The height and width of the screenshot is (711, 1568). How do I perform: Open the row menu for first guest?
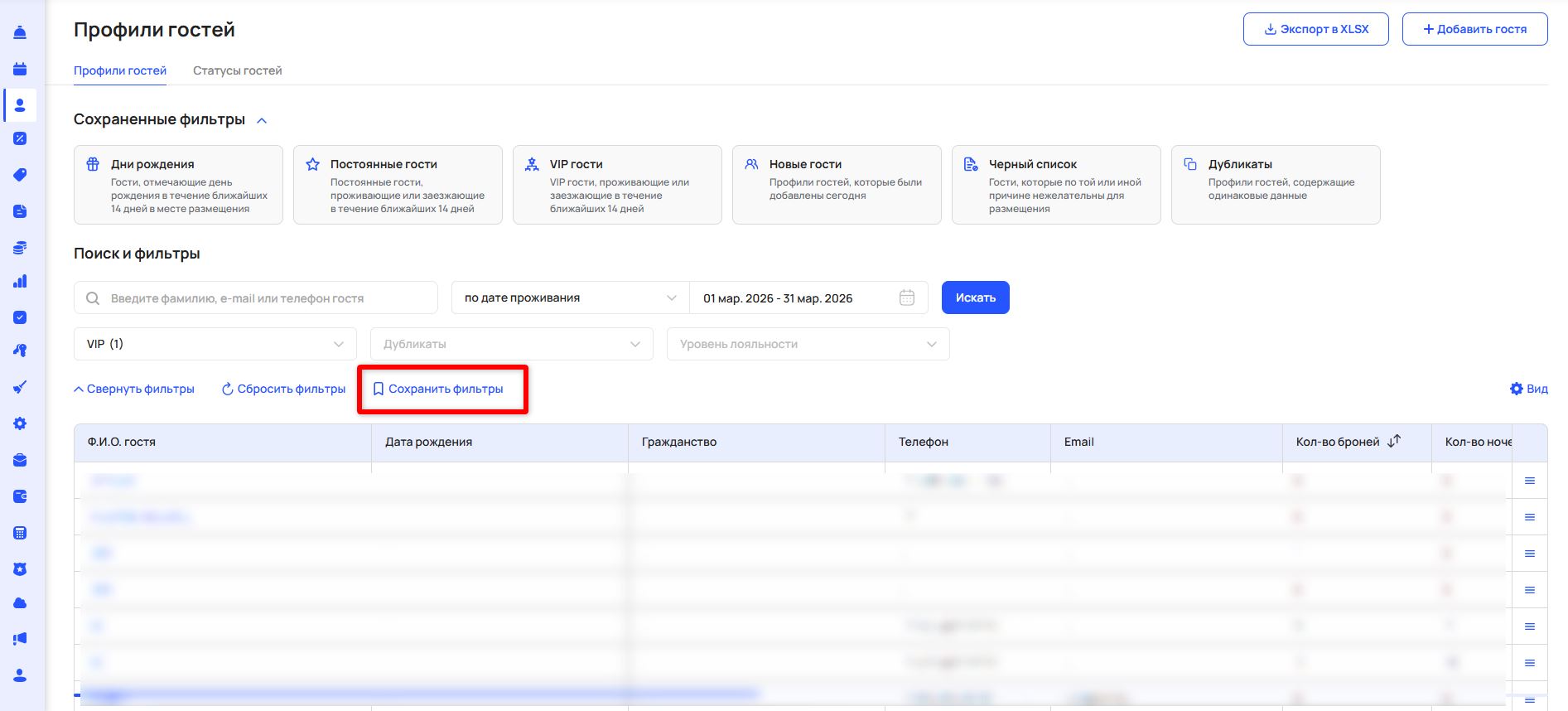tap(1529, 481)
